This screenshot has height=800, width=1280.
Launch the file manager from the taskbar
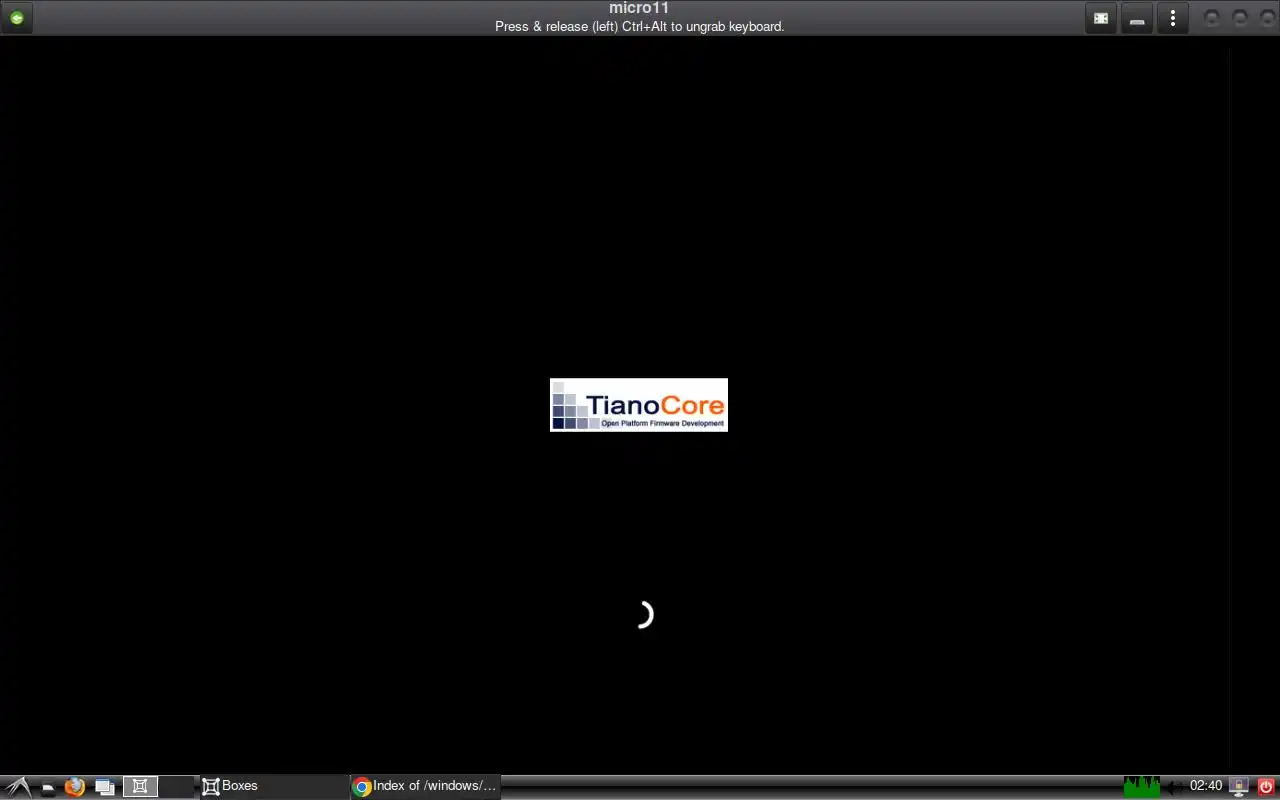(47, 787)
